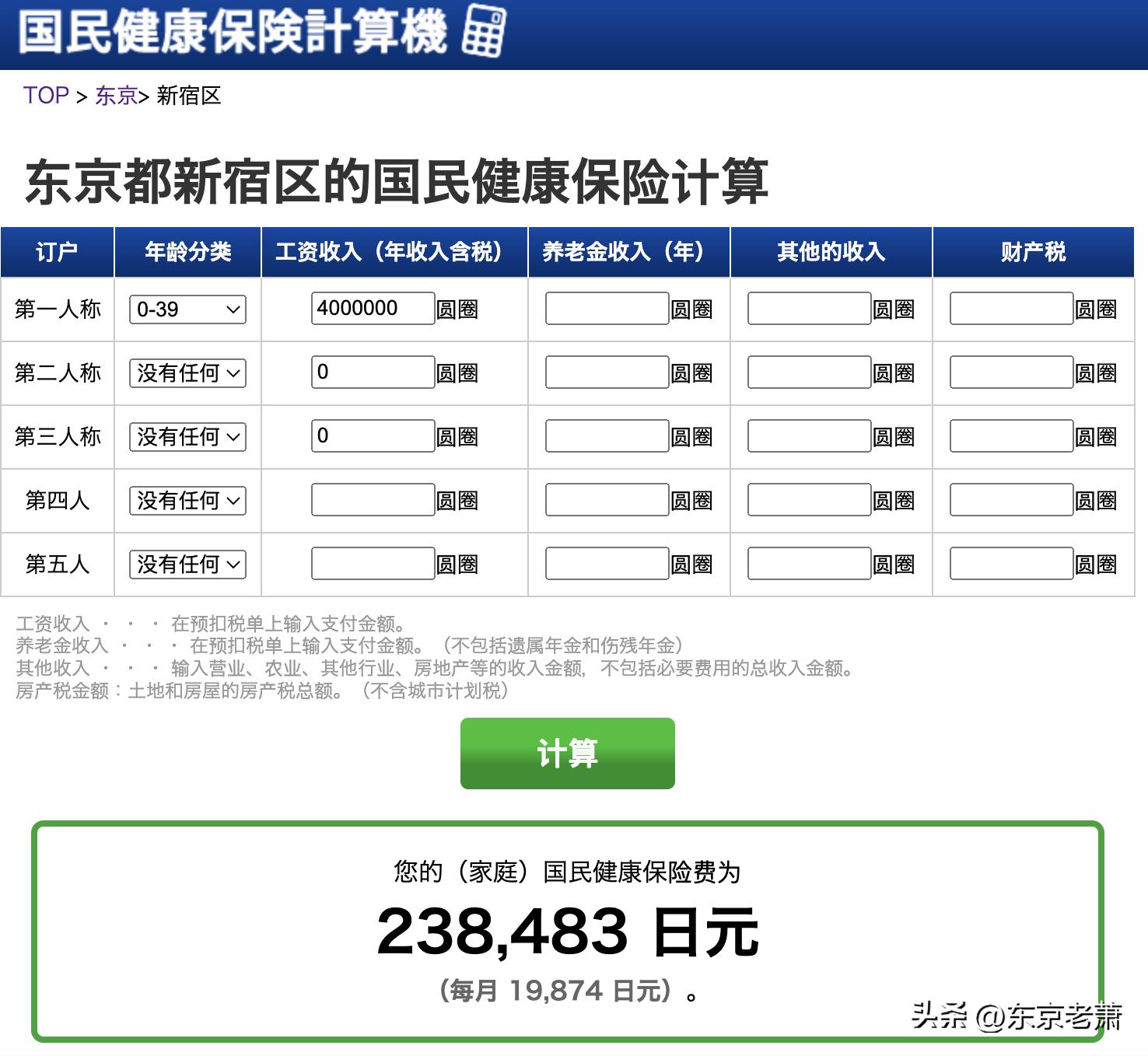
Task: Open the age dropdown for 第四人
Action: [x=186, y=500]
